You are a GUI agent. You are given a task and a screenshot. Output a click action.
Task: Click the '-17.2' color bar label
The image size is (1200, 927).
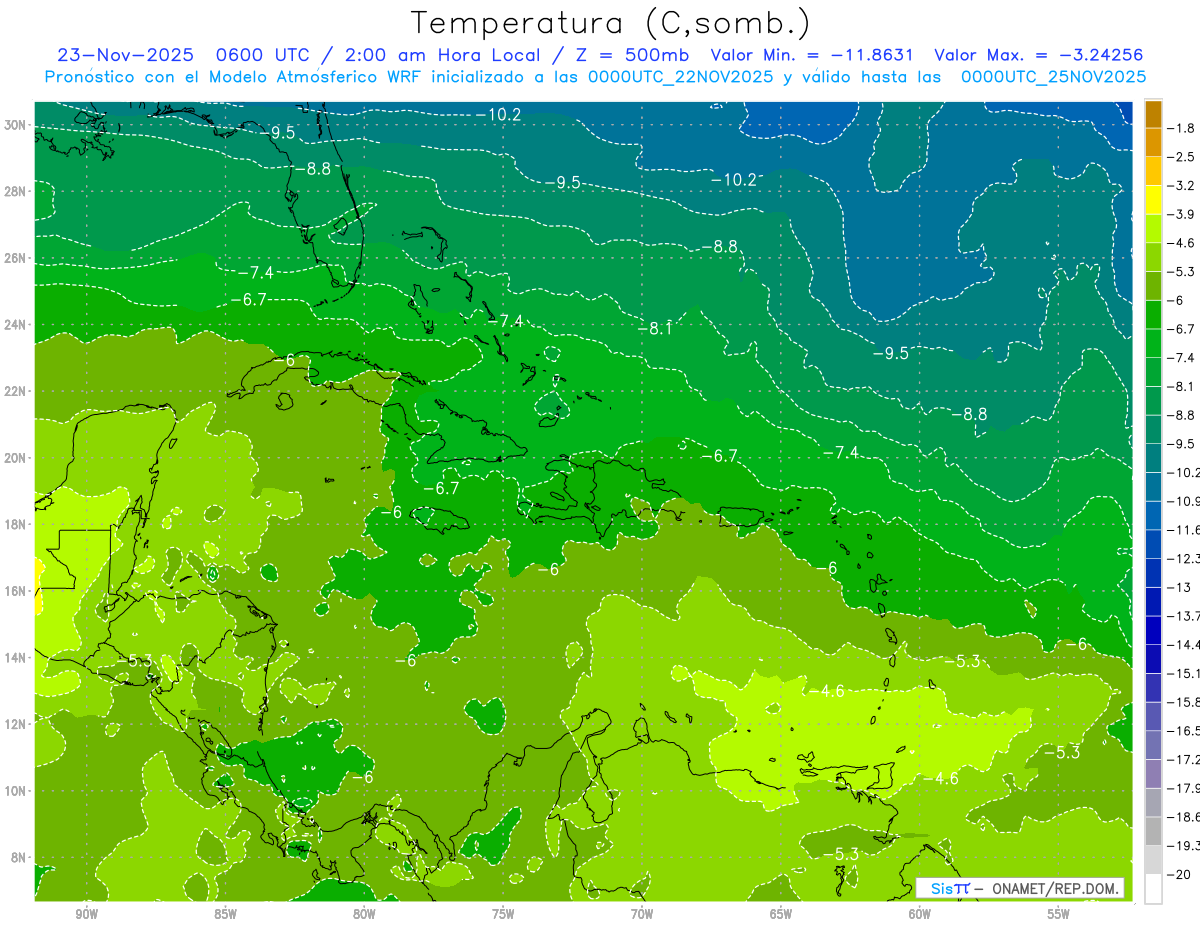(x=1183, y=760)
